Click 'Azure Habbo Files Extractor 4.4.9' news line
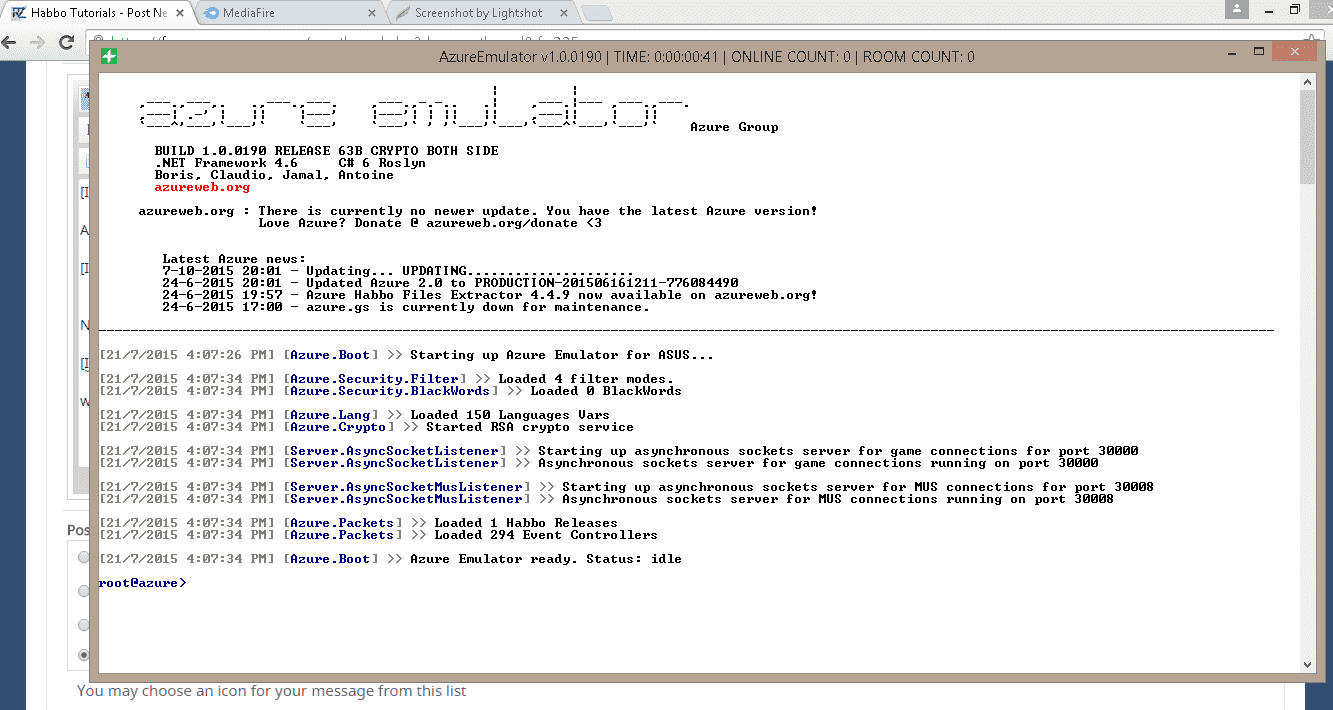This screenshot has width=1333, height=710. coord(490,295)
